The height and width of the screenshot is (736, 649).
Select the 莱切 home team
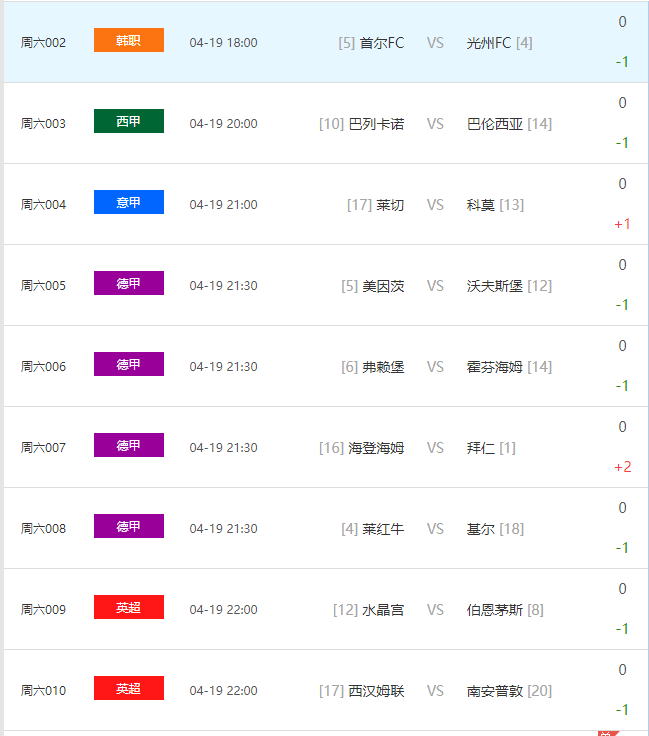pyautogui.click(x=390, y=205)
